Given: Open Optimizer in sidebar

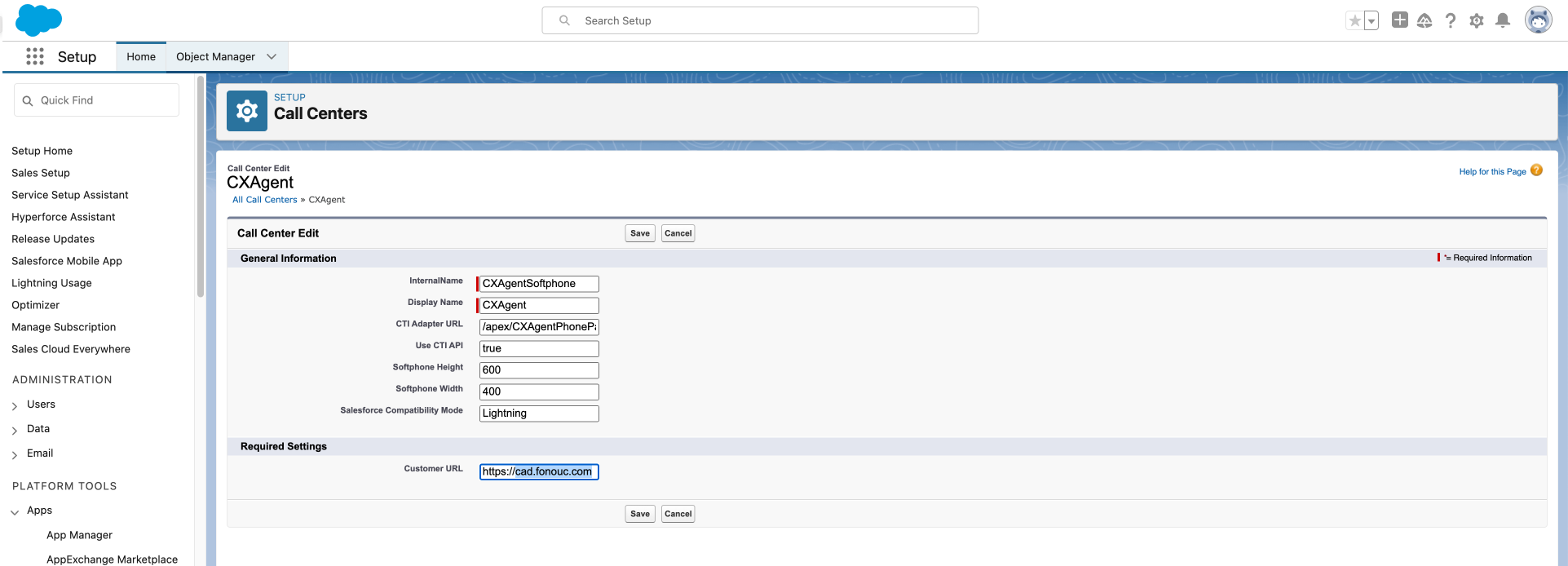Looking at the screenshot, I should coord(36,305).
